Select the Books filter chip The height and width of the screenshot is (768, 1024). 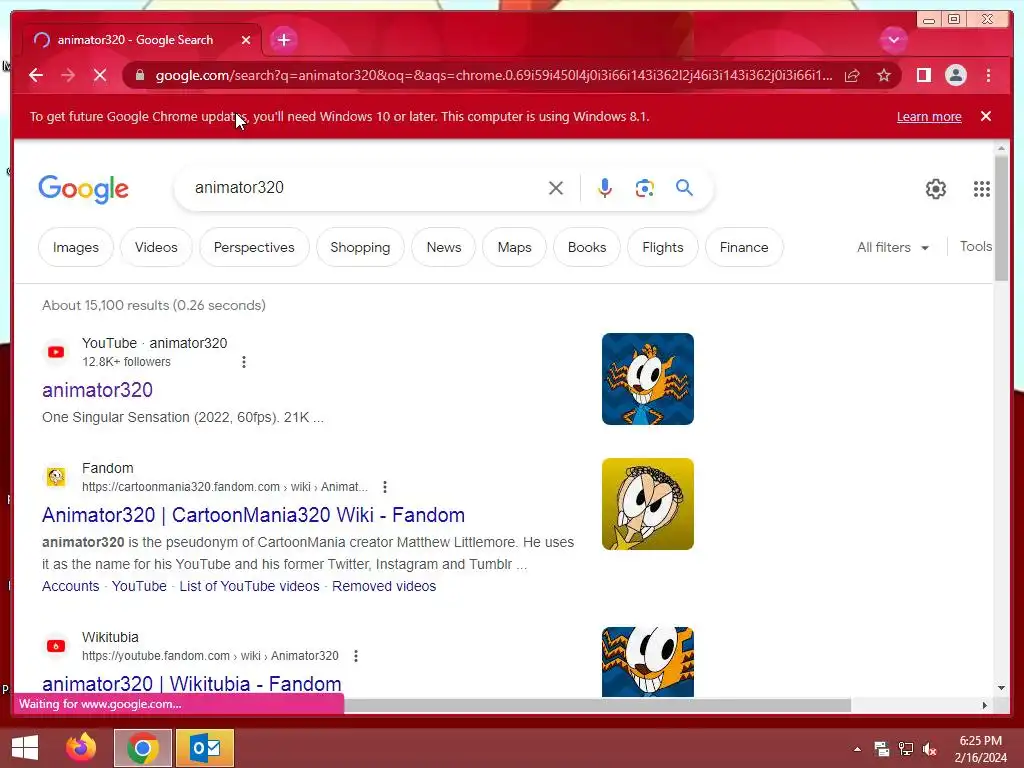click(586, 248)
